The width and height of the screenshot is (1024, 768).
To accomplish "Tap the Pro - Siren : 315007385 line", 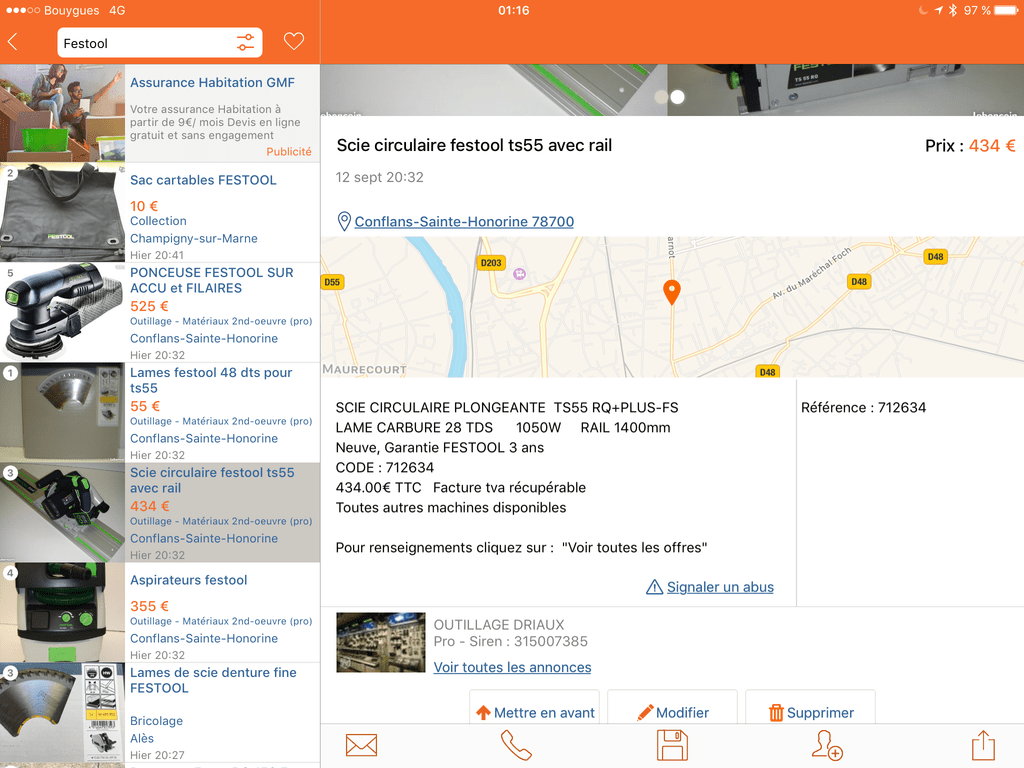I will point(511,641).
